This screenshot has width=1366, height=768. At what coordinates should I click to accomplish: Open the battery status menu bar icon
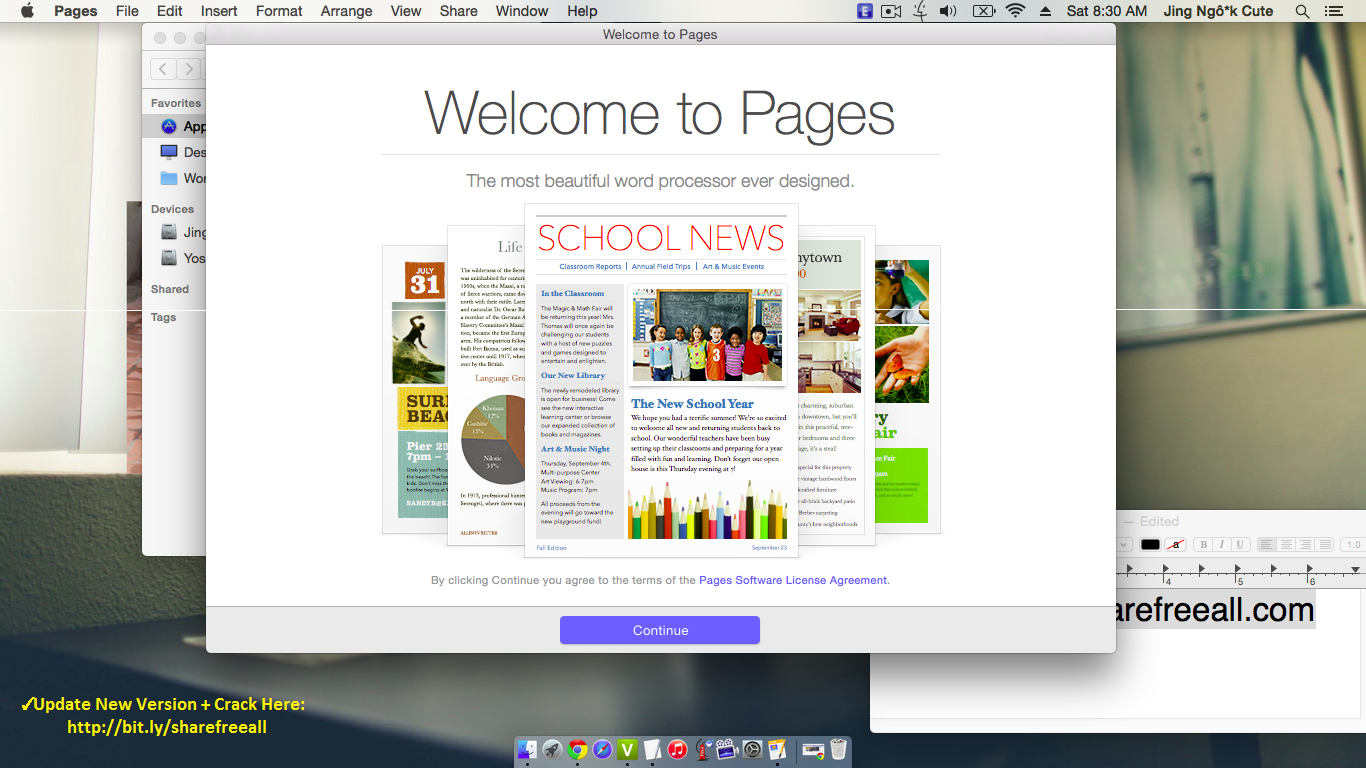[x=983, y=11]
